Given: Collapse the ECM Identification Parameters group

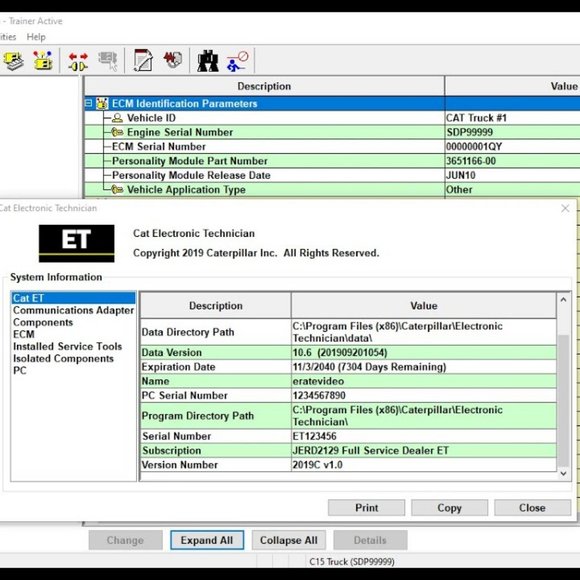Looking at the screenshot, I should pyautogui.click(x=88, y=103).
